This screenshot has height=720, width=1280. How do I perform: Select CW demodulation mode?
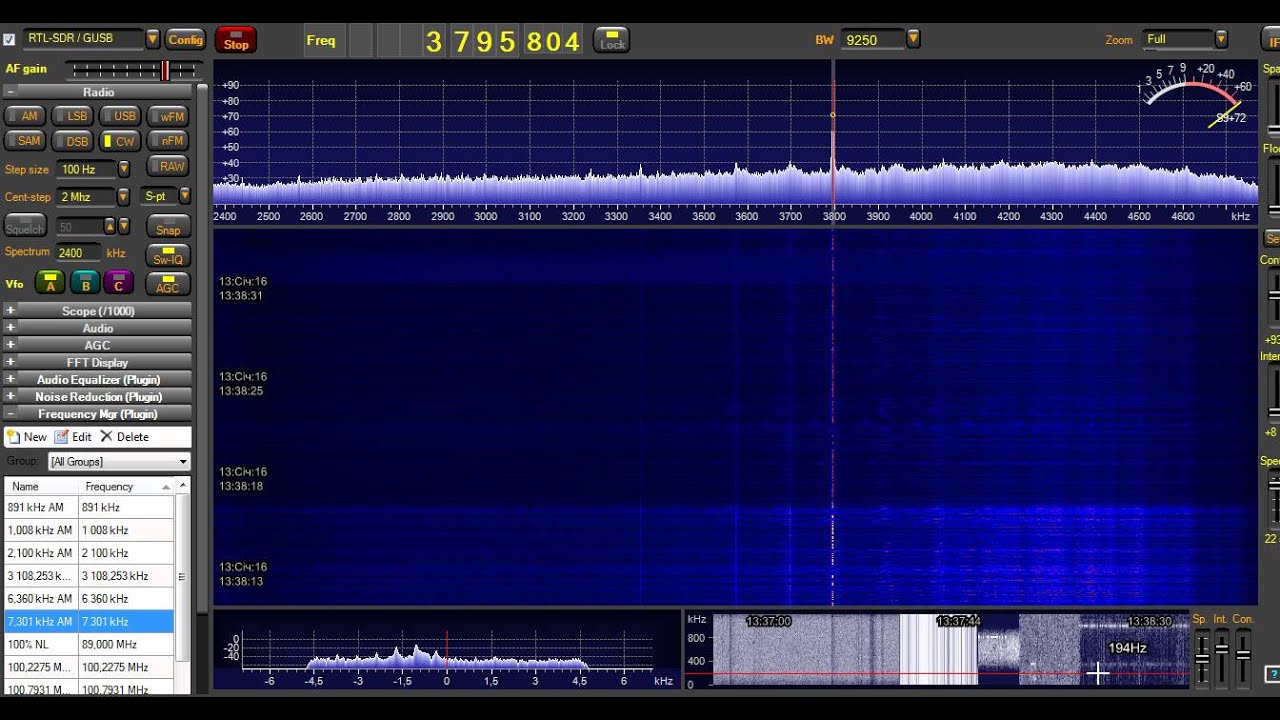pyautogui.click(x=119, y=141)
